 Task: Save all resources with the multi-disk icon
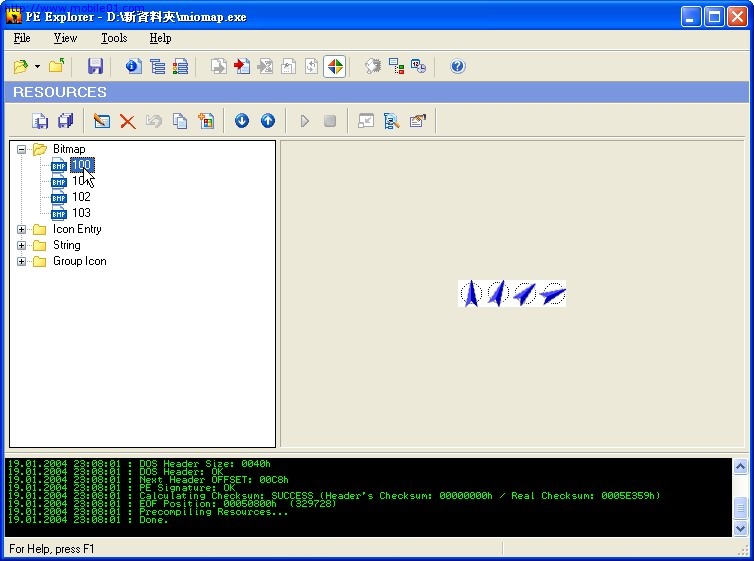click(x=65, y=121)
